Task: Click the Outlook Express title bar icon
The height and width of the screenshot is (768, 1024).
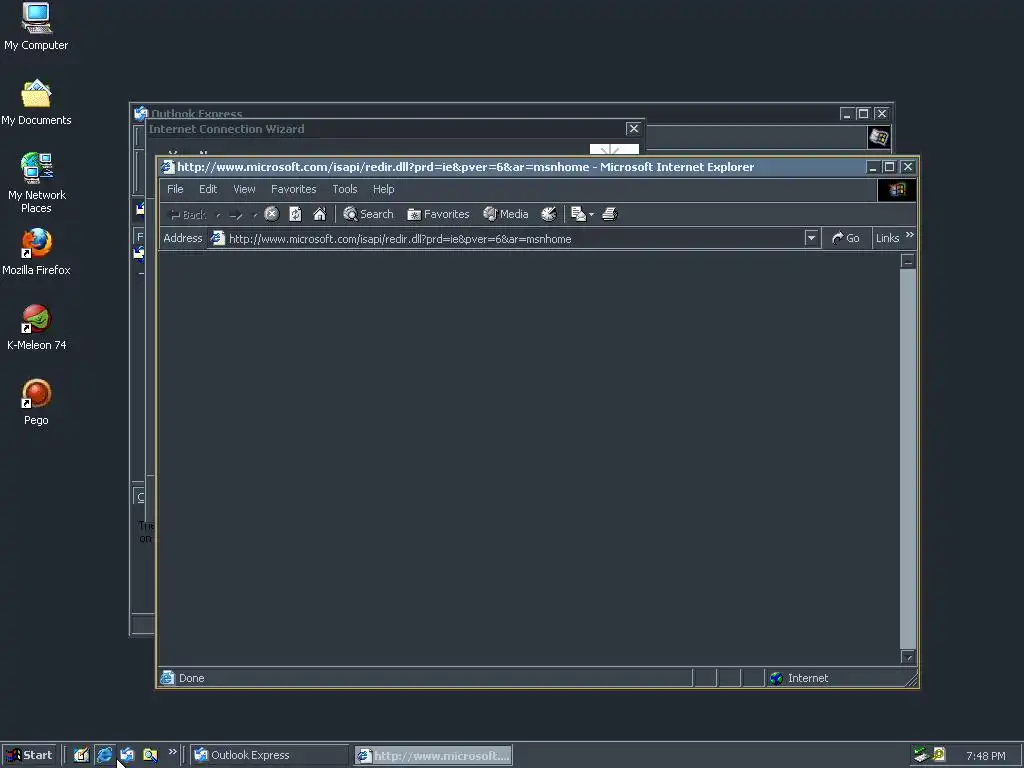Action: [x=140, y=114]
